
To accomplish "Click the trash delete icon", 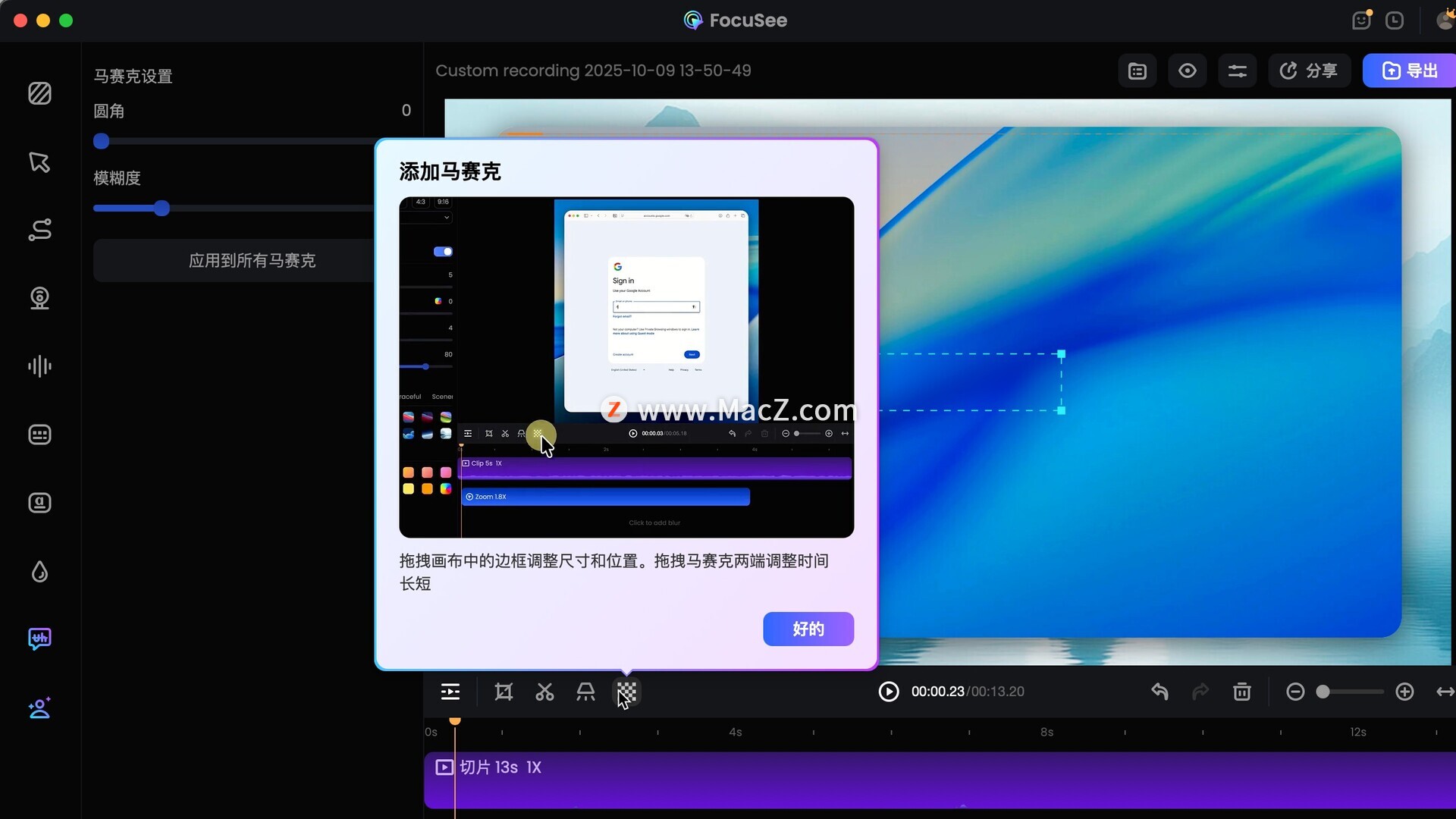I will coord(1241,692).
